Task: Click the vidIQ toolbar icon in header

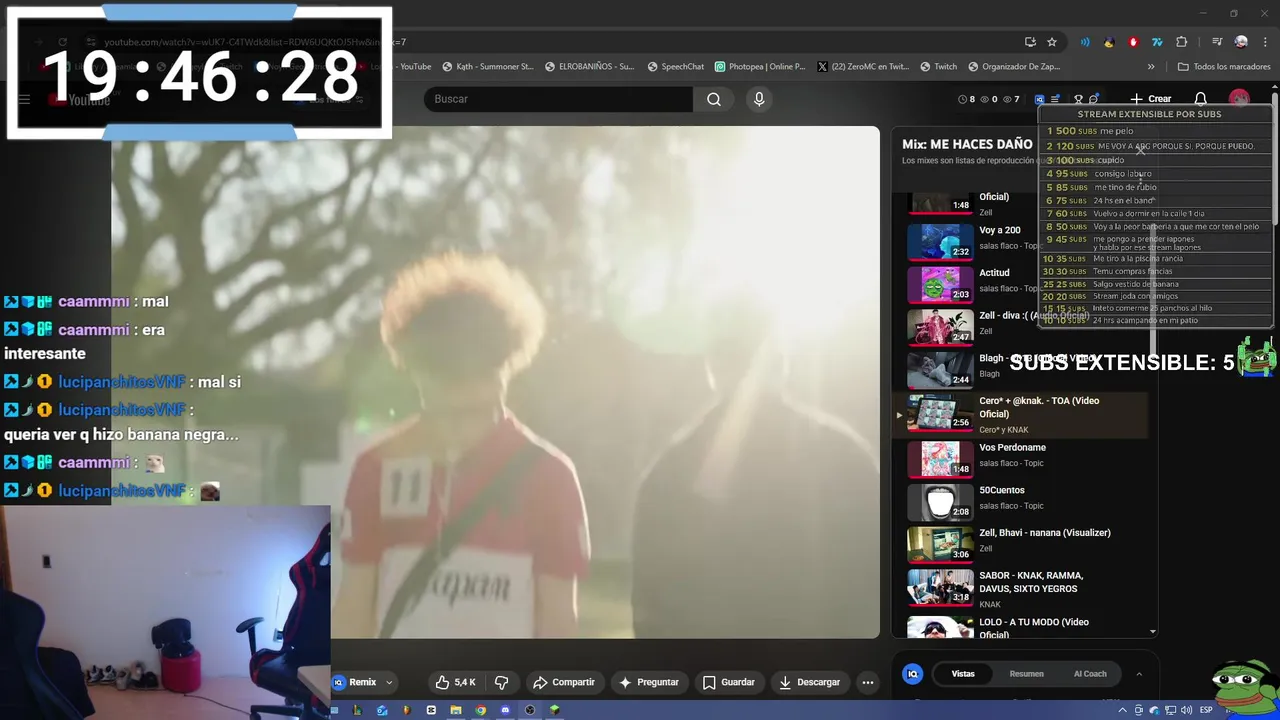Action: tap(1039, 99)
